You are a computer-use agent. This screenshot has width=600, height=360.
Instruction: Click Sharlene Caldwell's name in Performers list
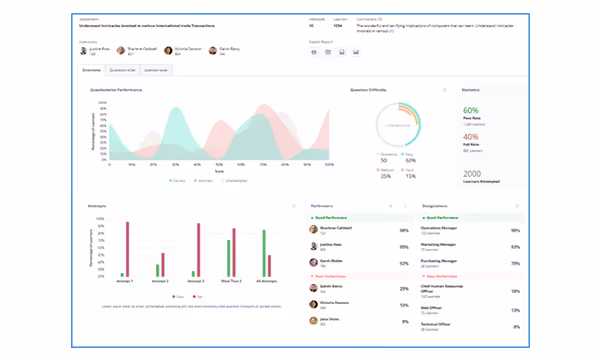[336, 228]
